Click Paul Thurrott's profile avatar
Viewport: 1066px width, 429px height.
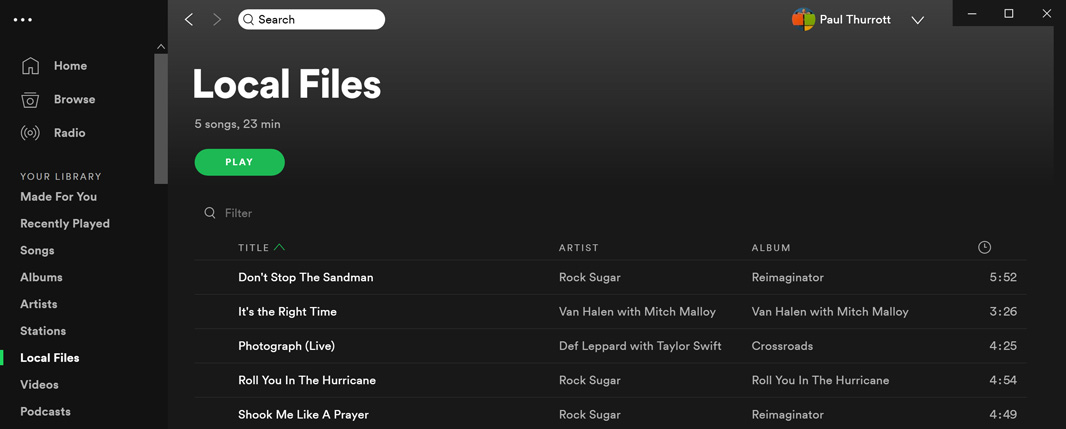coord(803,20)
